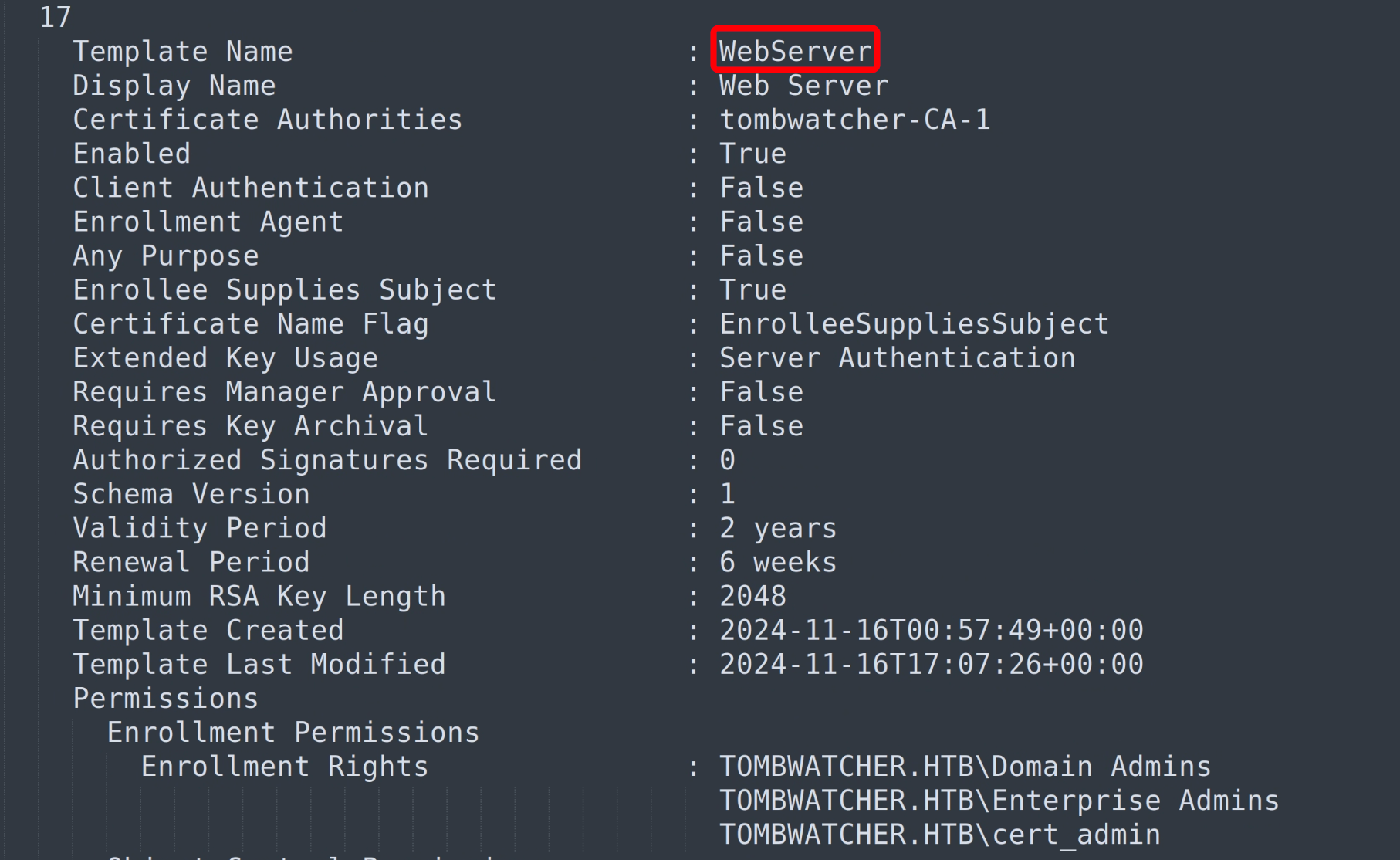Click the "Template Name" label
The width and height of the screenshot is (1400, 860).
pyautogui.click(x=182, y=52)
